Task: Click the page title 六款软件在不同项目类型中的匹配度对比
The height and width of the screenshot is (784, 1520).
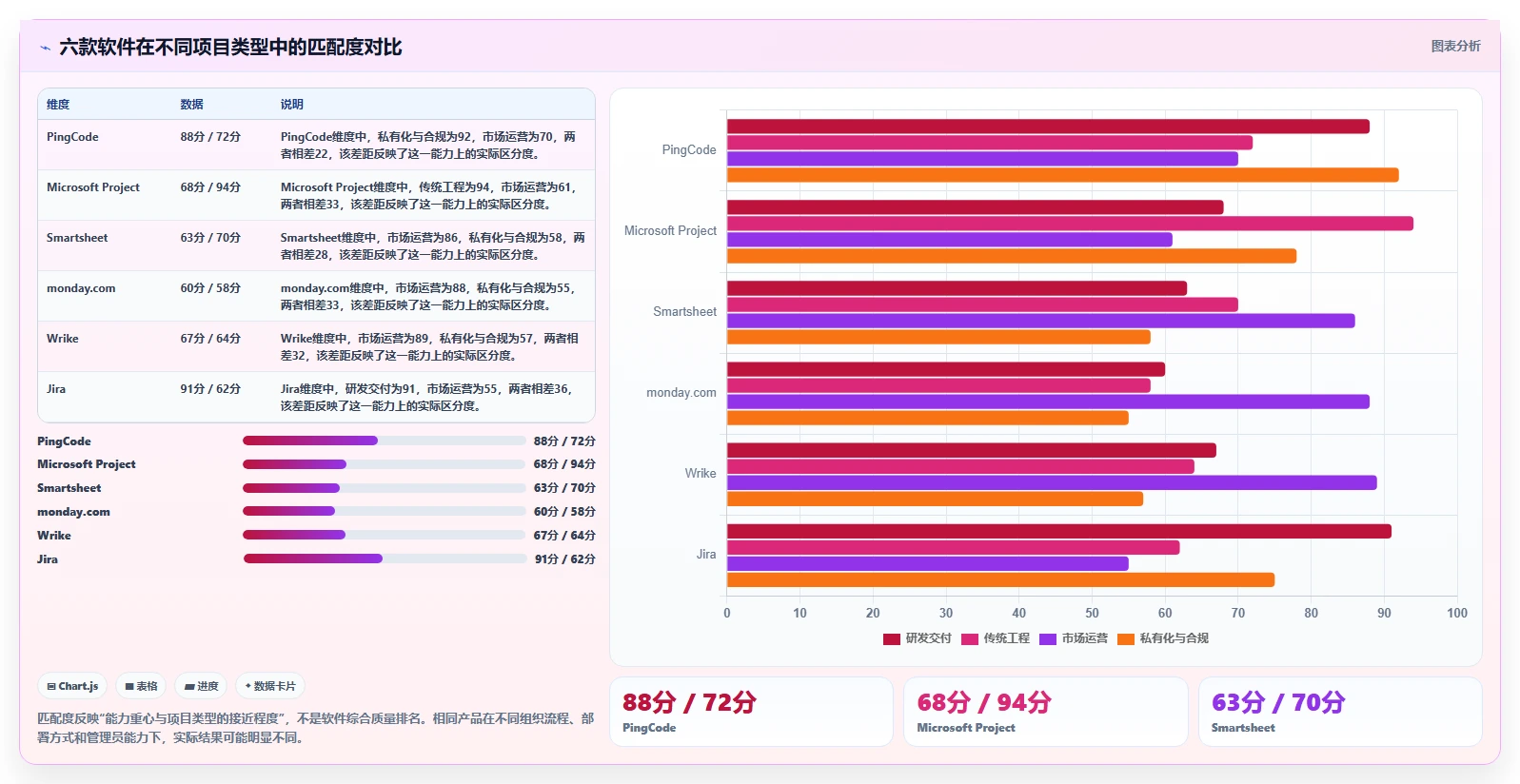Action: [x=230, y=48]
